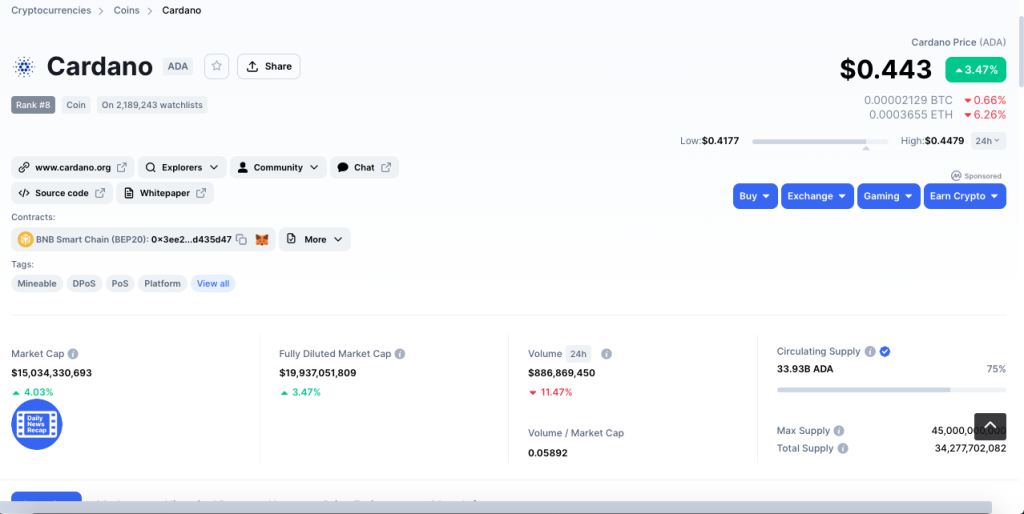This screenshot has height=514, width=1024.
Task: Open the Buy dropdown
Action: click(755, 196)
